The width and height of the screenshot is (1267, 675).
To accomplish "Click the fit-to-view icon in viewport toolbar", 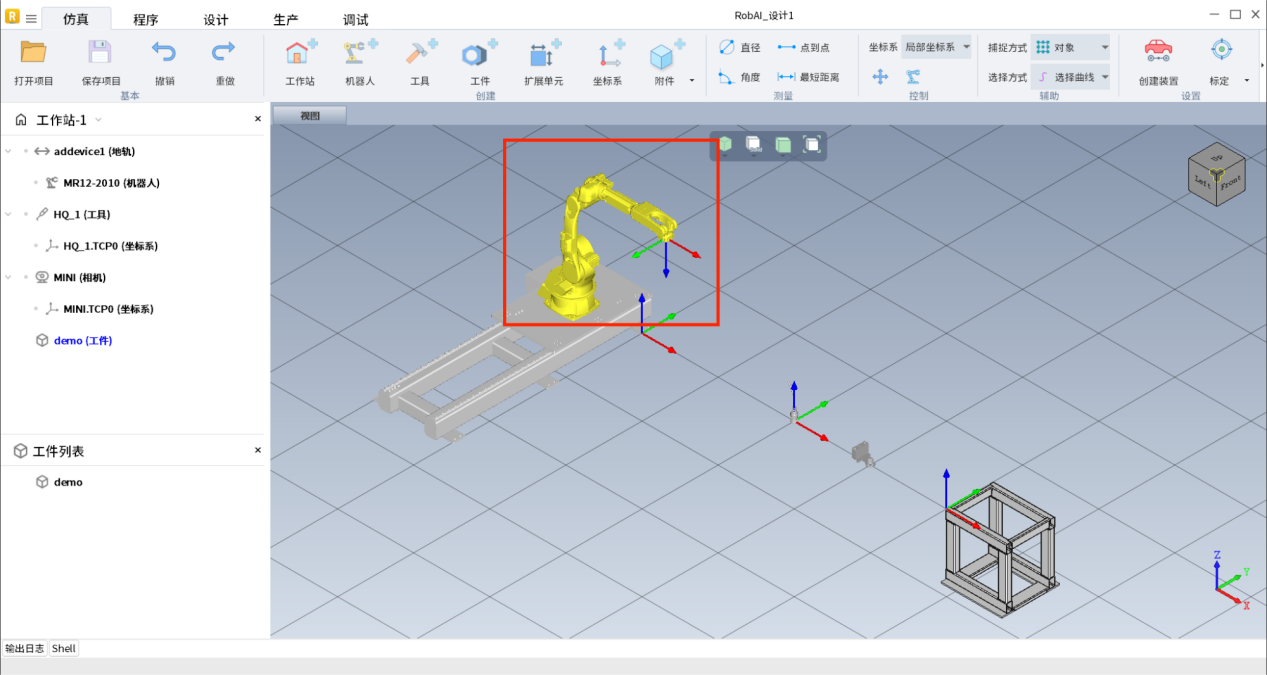I will pyautogui.click(x=812, y=145).
